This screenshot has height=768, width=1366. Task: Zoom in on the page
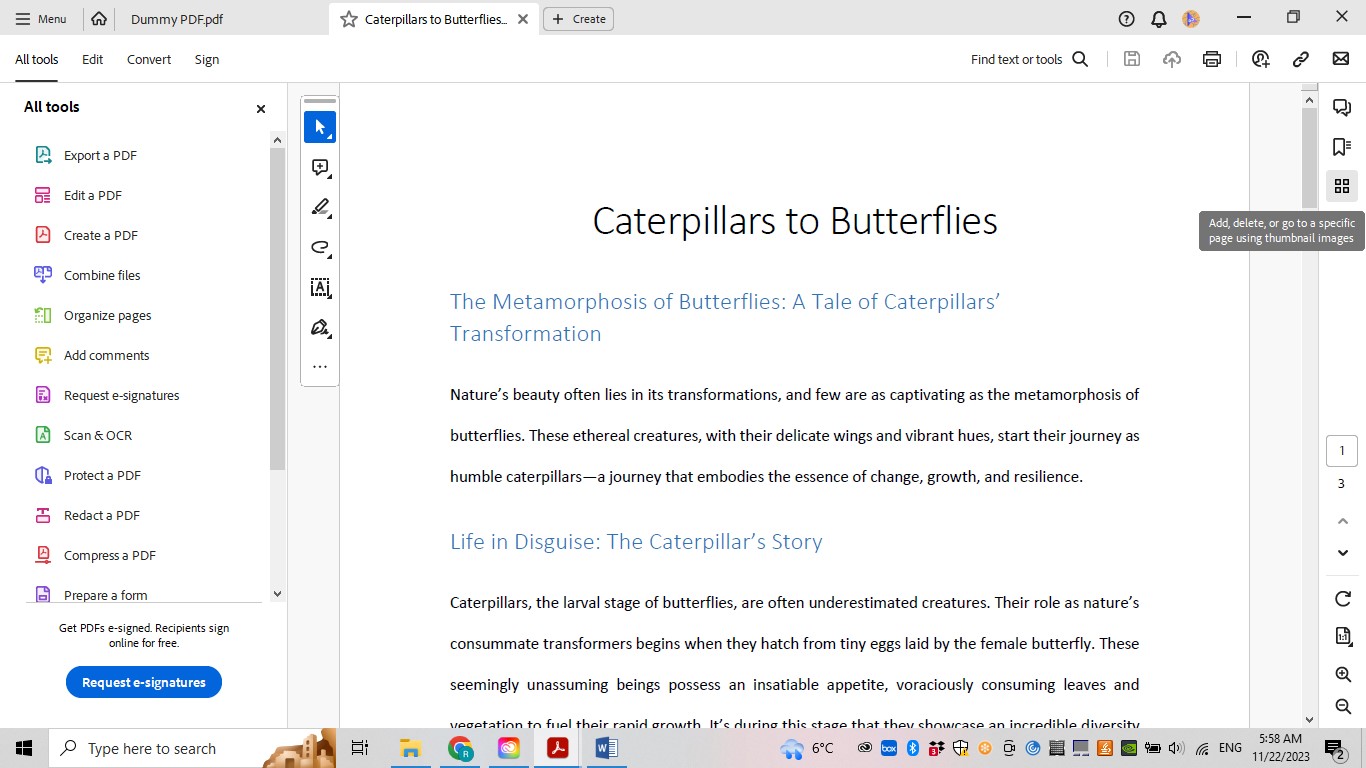point(1342,674)
